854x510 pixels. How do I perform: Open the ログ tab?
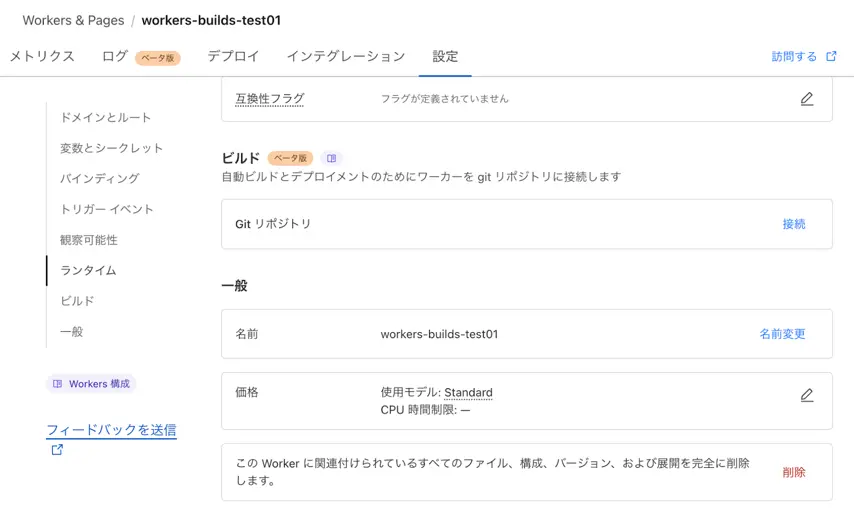pyautogui.click(x=114, y=56)
